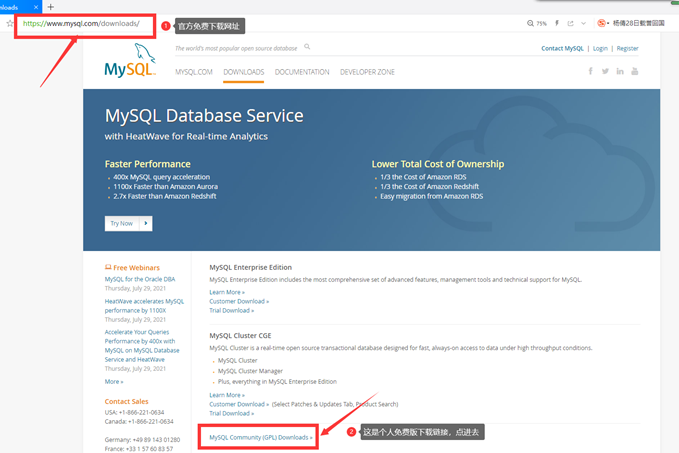The width and height of the screenshot is (679, 453).
Task: Click the address bar URL field
Action: 81,23
